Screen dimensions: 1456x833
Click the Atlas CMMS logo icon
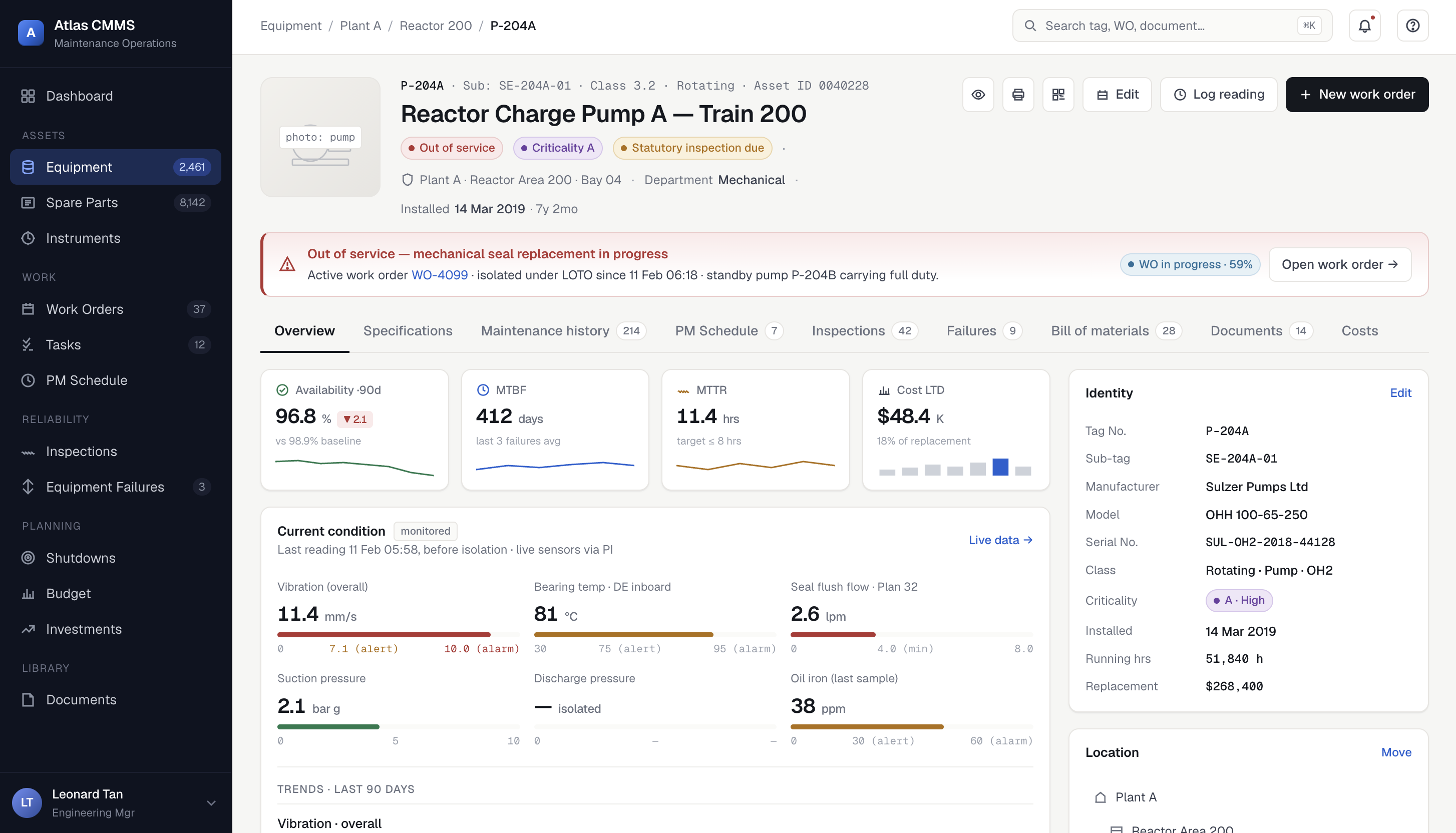31,33
